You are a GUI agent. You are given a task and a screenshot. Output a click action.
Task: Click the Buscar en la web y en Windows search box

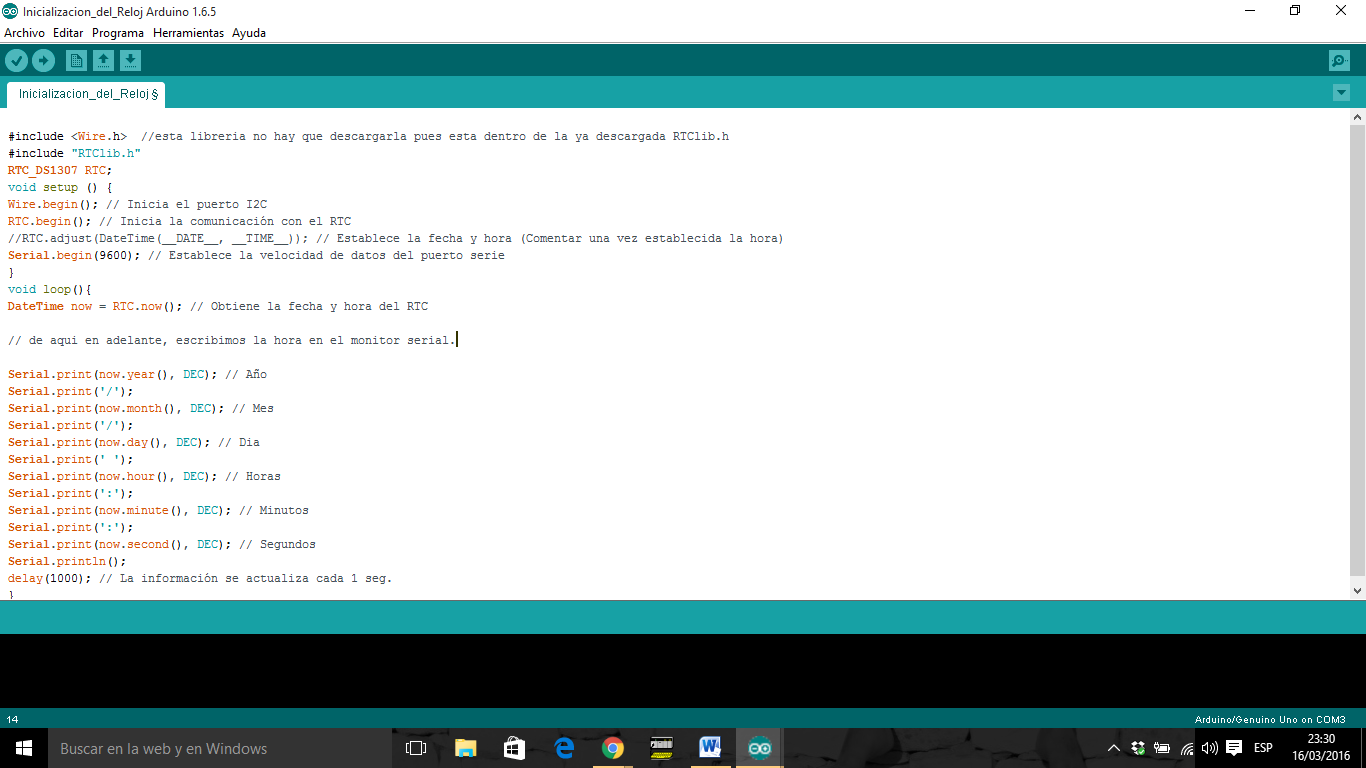click(200, 747)
